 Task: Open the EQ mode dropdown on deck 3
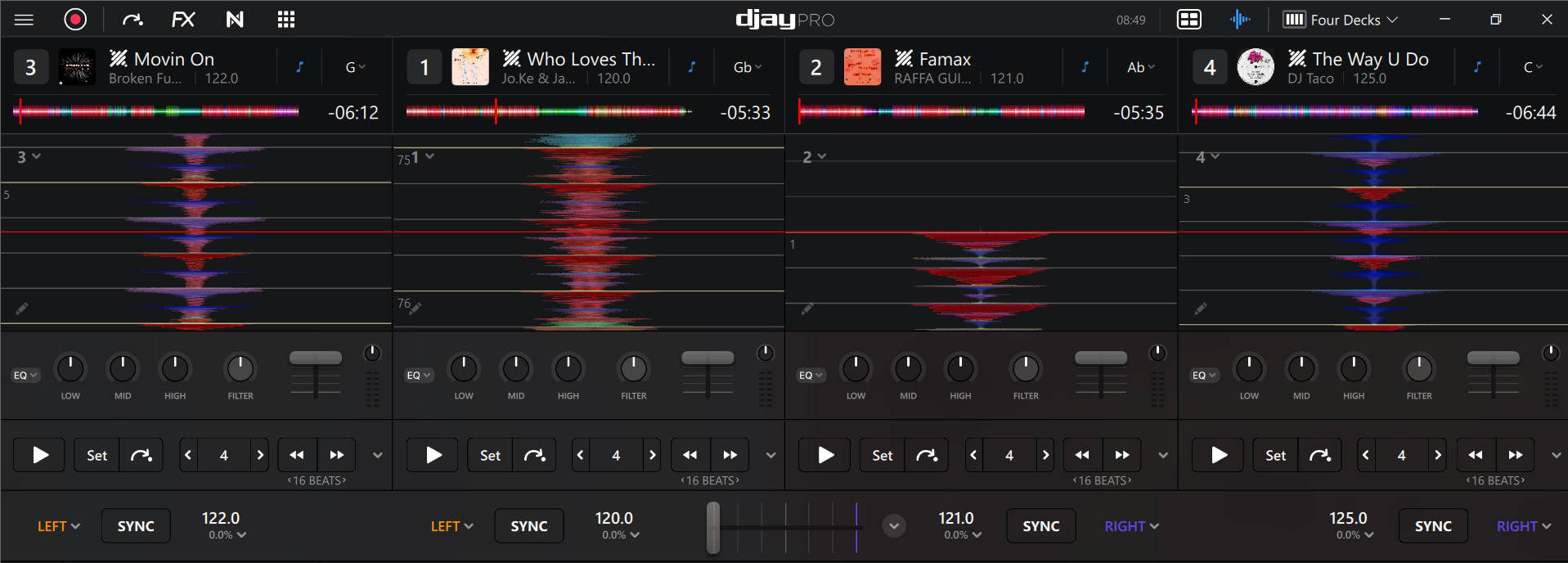pos(25,375)
